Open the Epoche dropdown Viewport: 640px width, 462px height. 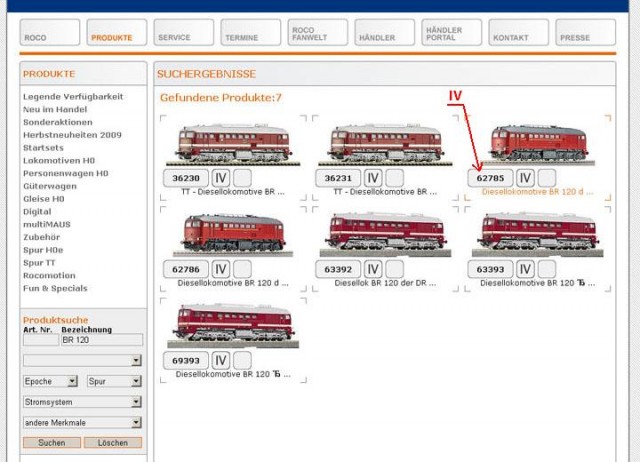pyautogui.click(x=50, y=381)
